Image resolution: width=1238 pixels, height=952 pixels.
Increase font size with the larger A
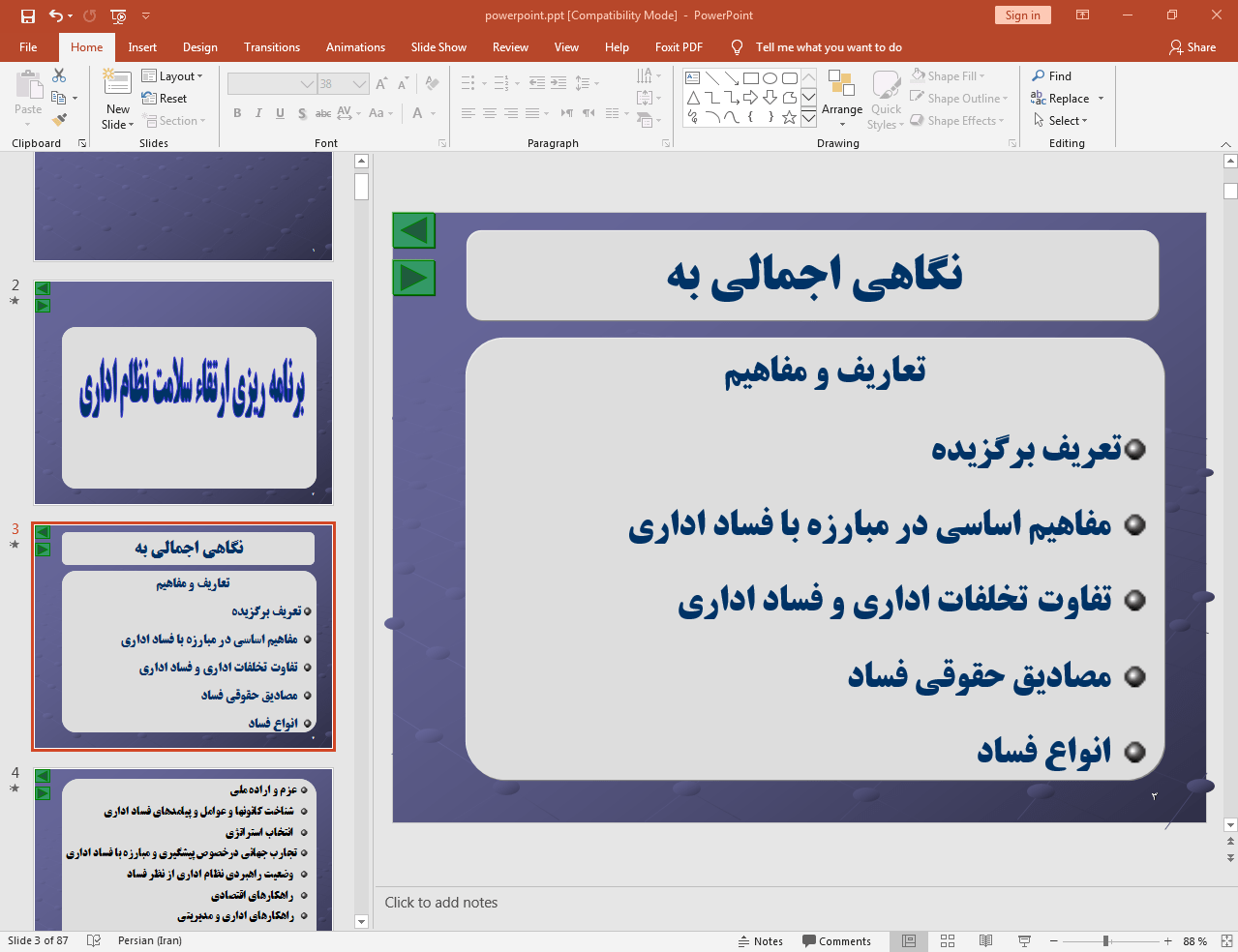(381, 84)
